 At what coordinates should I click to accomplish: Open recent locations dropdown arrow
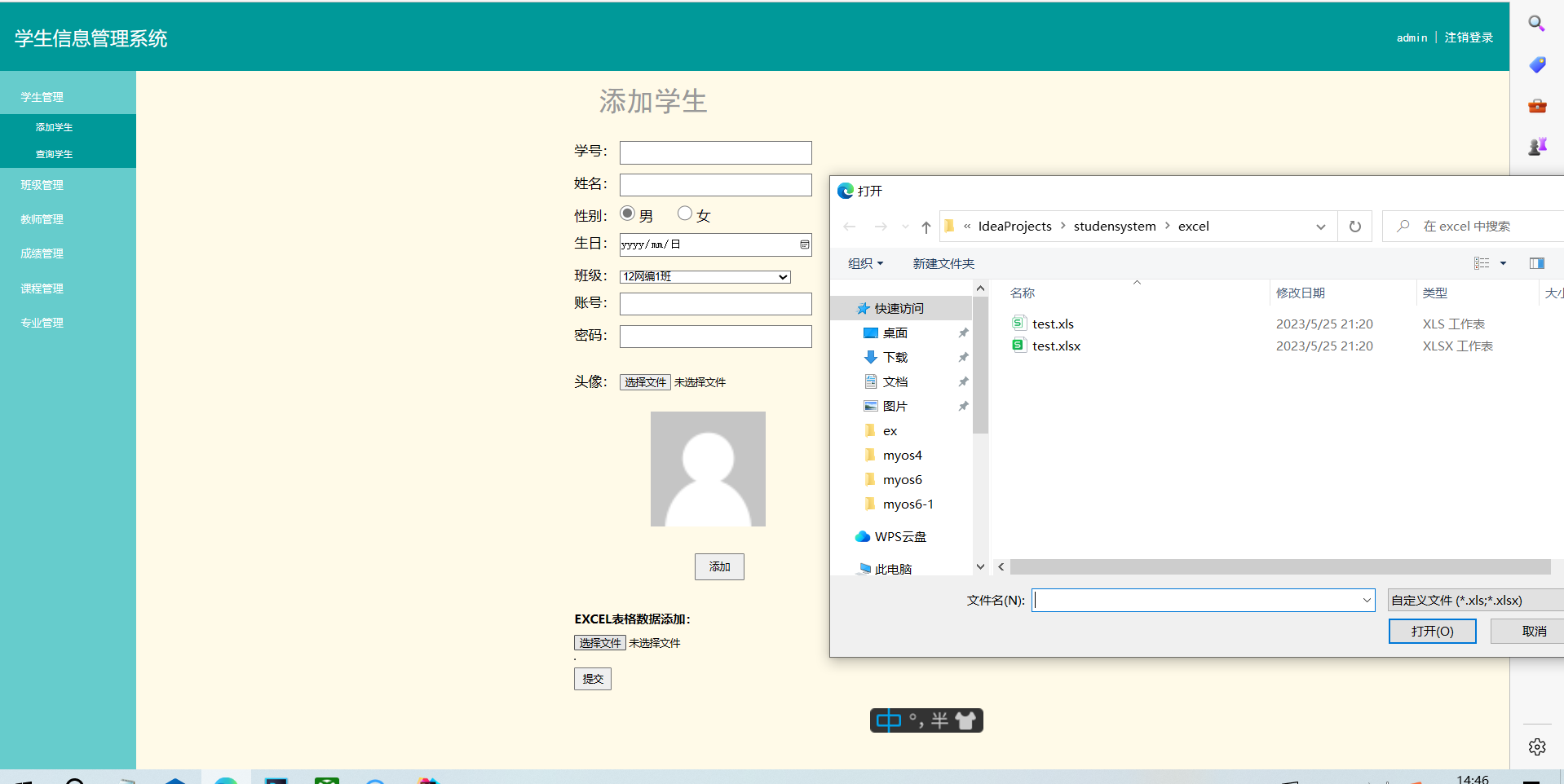click(905, 227)
